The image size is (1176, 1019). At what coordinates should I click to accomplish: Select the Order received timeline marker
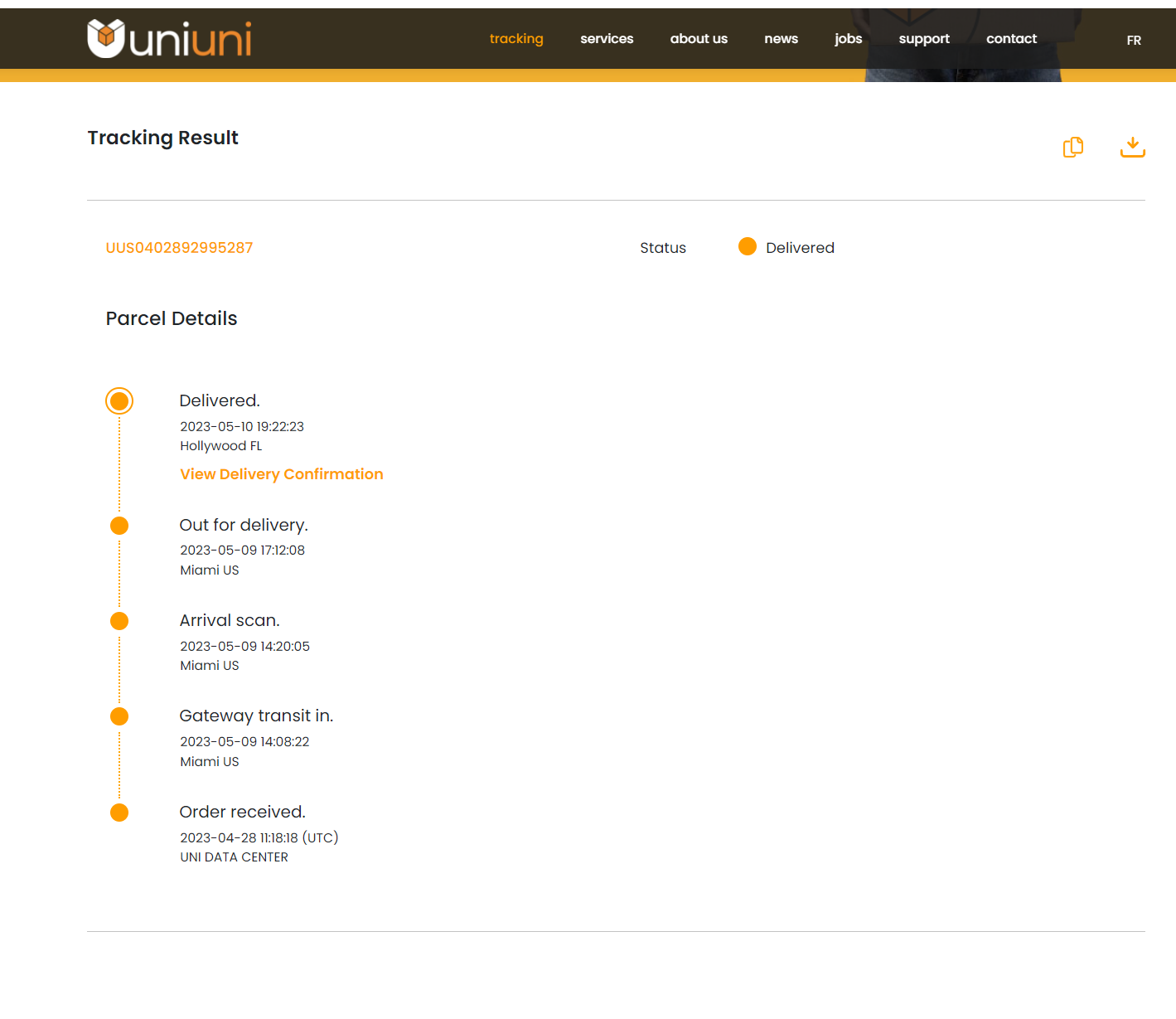119,813
